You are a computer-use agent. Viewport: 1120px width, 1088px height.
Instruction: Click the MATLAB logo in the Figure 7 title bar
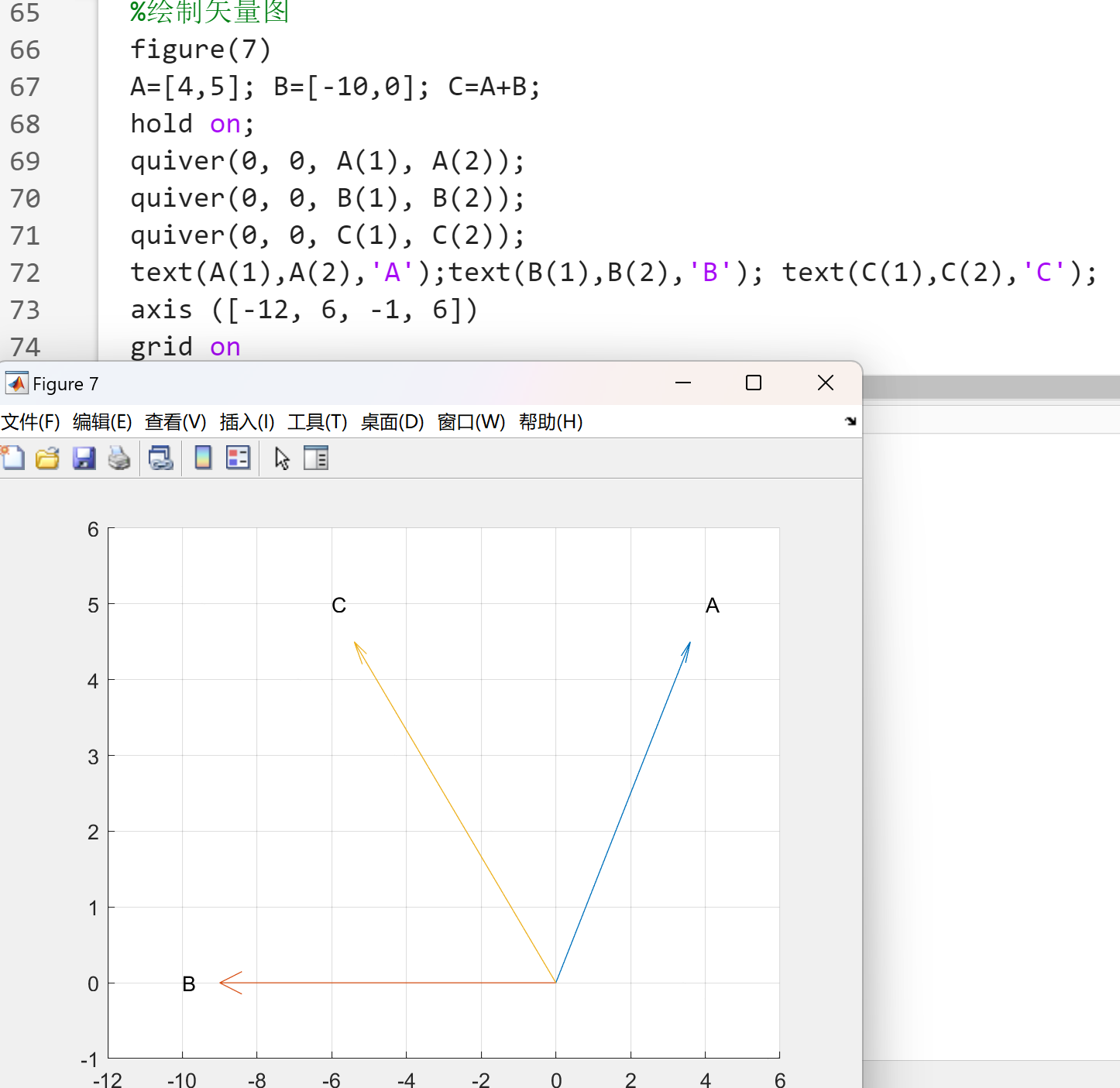(16, 383)
